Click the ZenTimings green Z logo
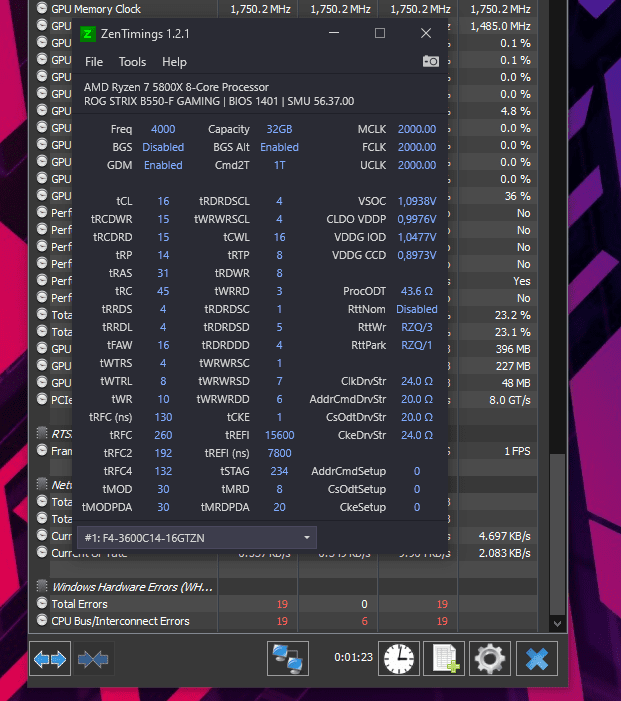 (88, 34)
